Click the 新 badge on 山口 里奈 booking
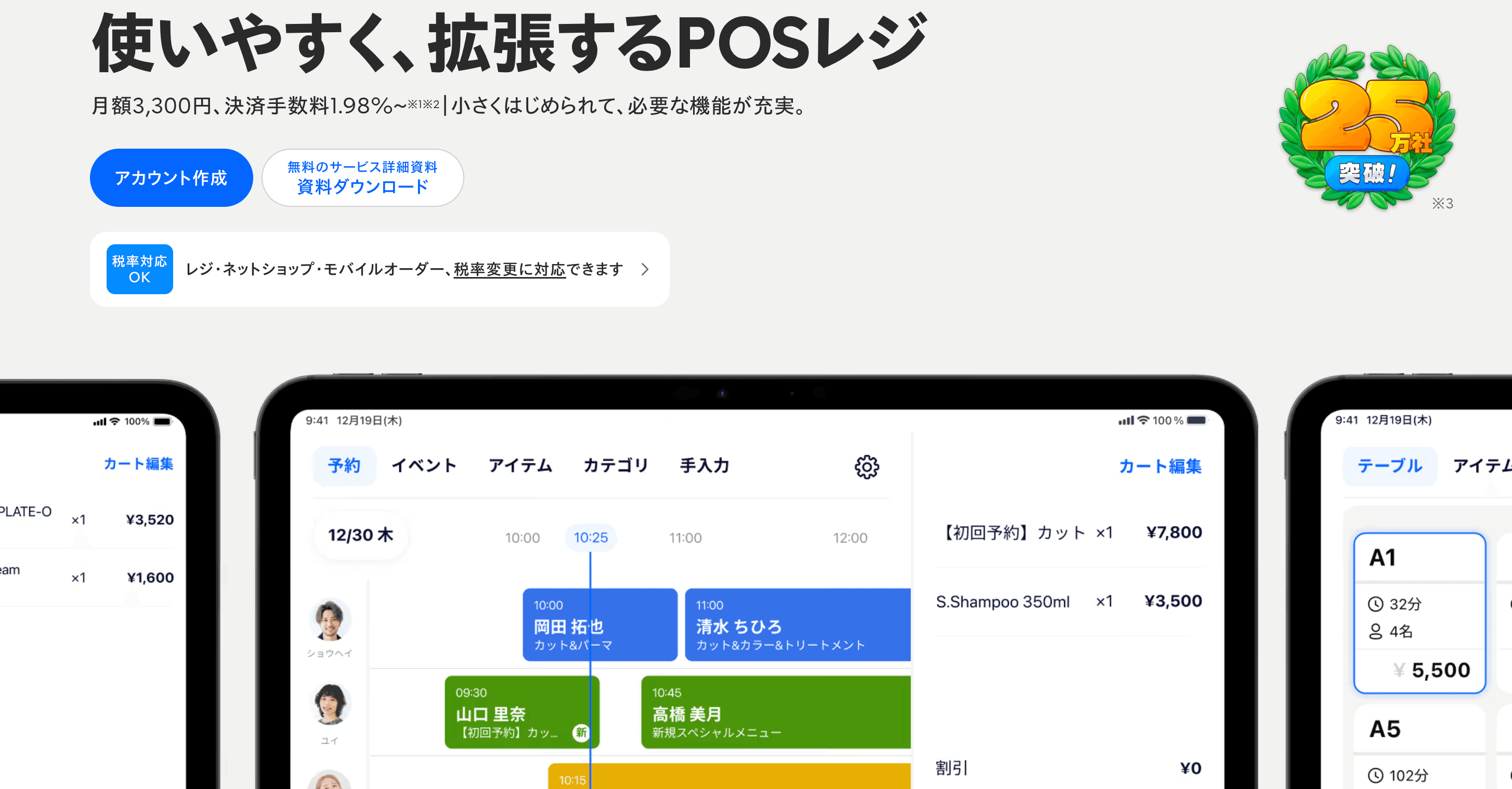This screenshot has height=789, width=1512. (580, 732)
